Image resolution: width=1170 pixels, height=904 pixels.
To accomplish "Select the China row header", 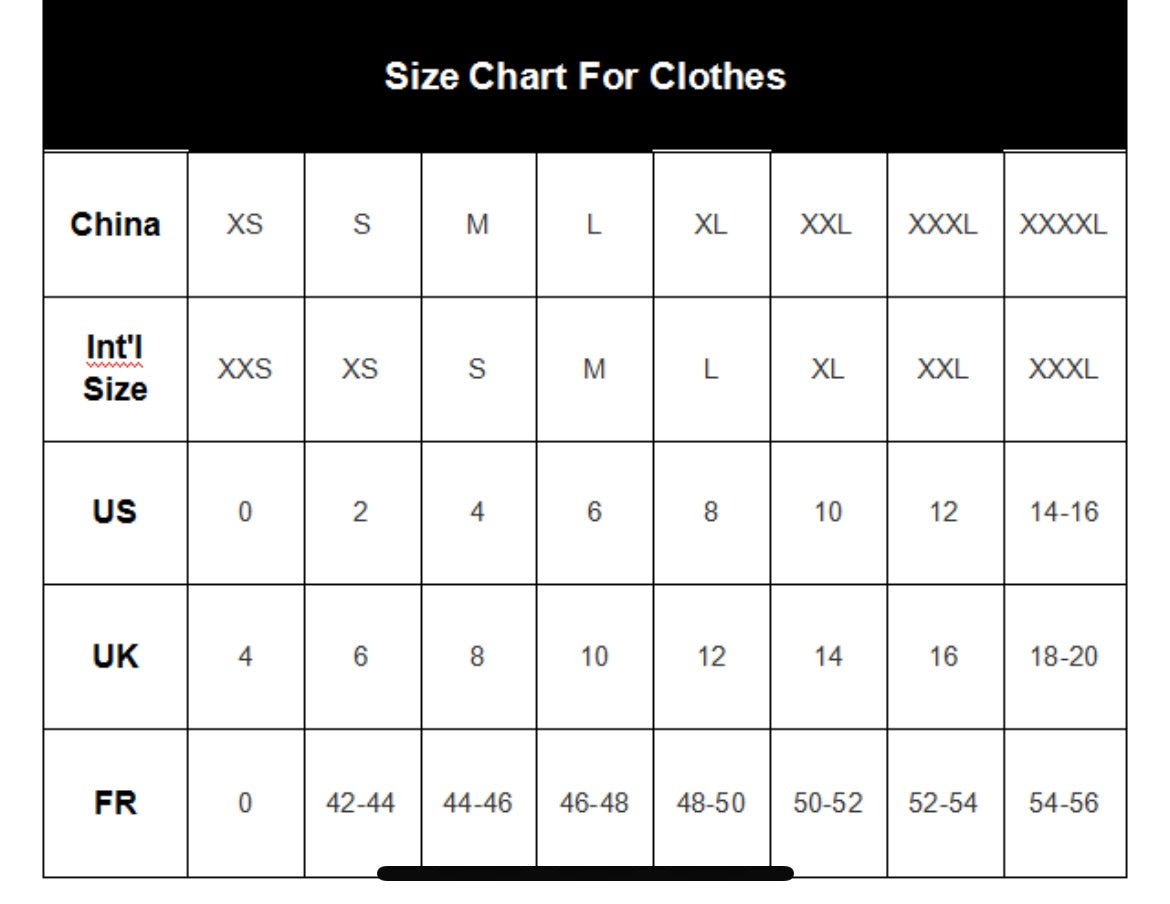I will [x=115, y=224].
